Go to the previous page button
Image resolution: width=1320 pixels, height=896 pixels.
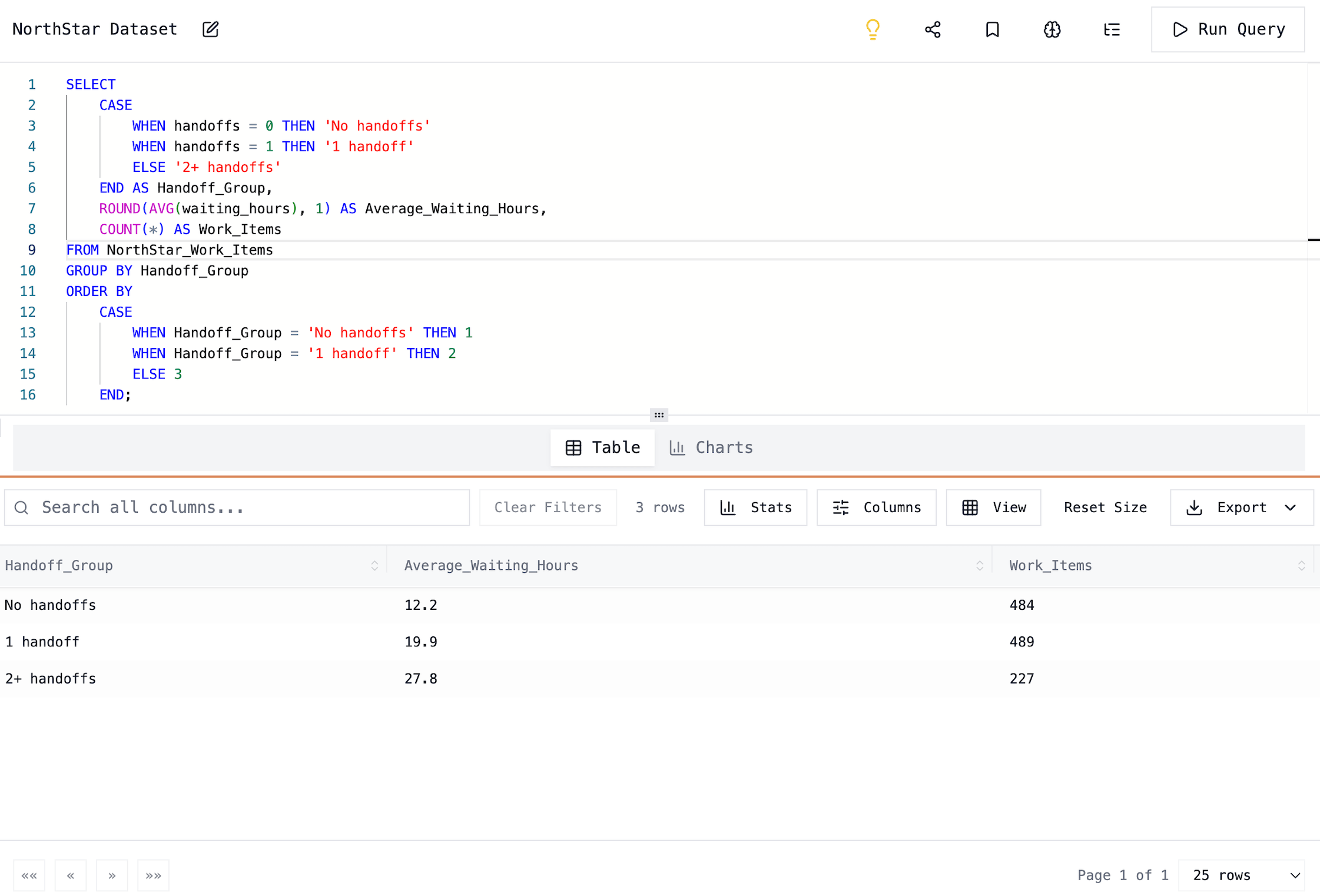[x=71, y=875]
